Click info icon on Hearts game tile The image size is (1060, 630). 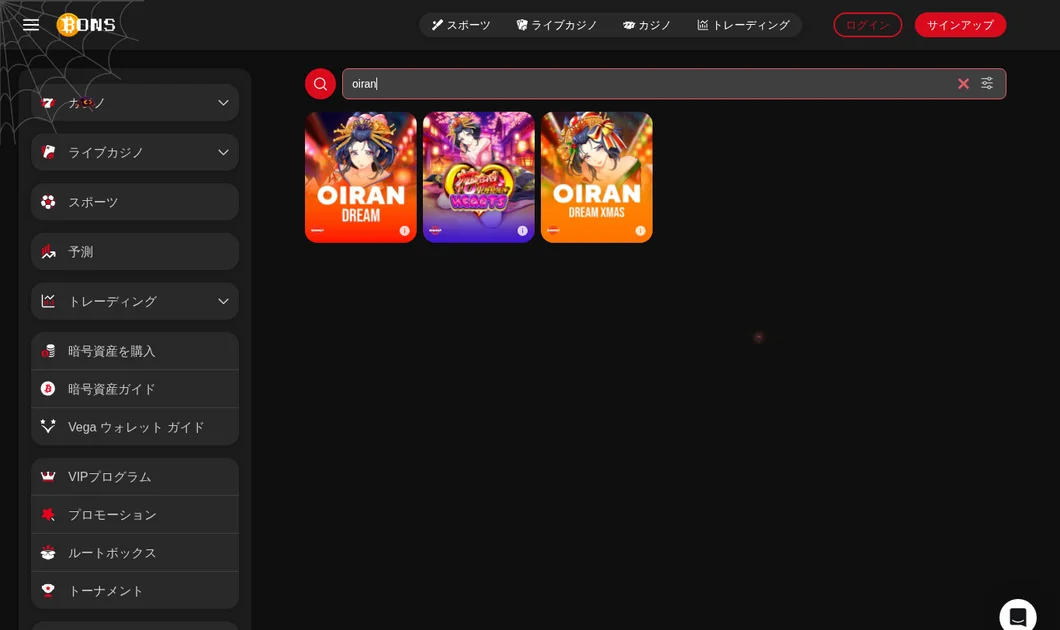click(x=522, y=231)
